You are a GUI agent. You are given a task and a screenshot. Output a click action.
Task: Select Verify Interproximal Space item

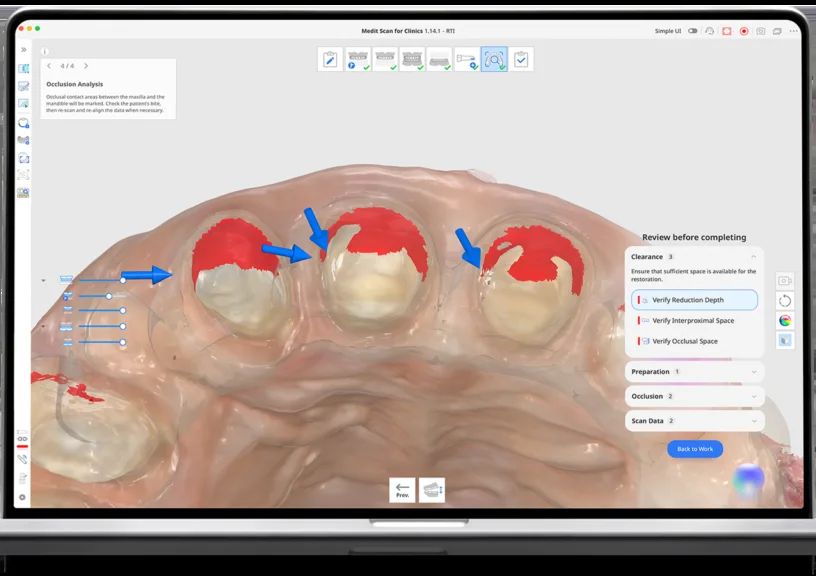coord(694,321)
